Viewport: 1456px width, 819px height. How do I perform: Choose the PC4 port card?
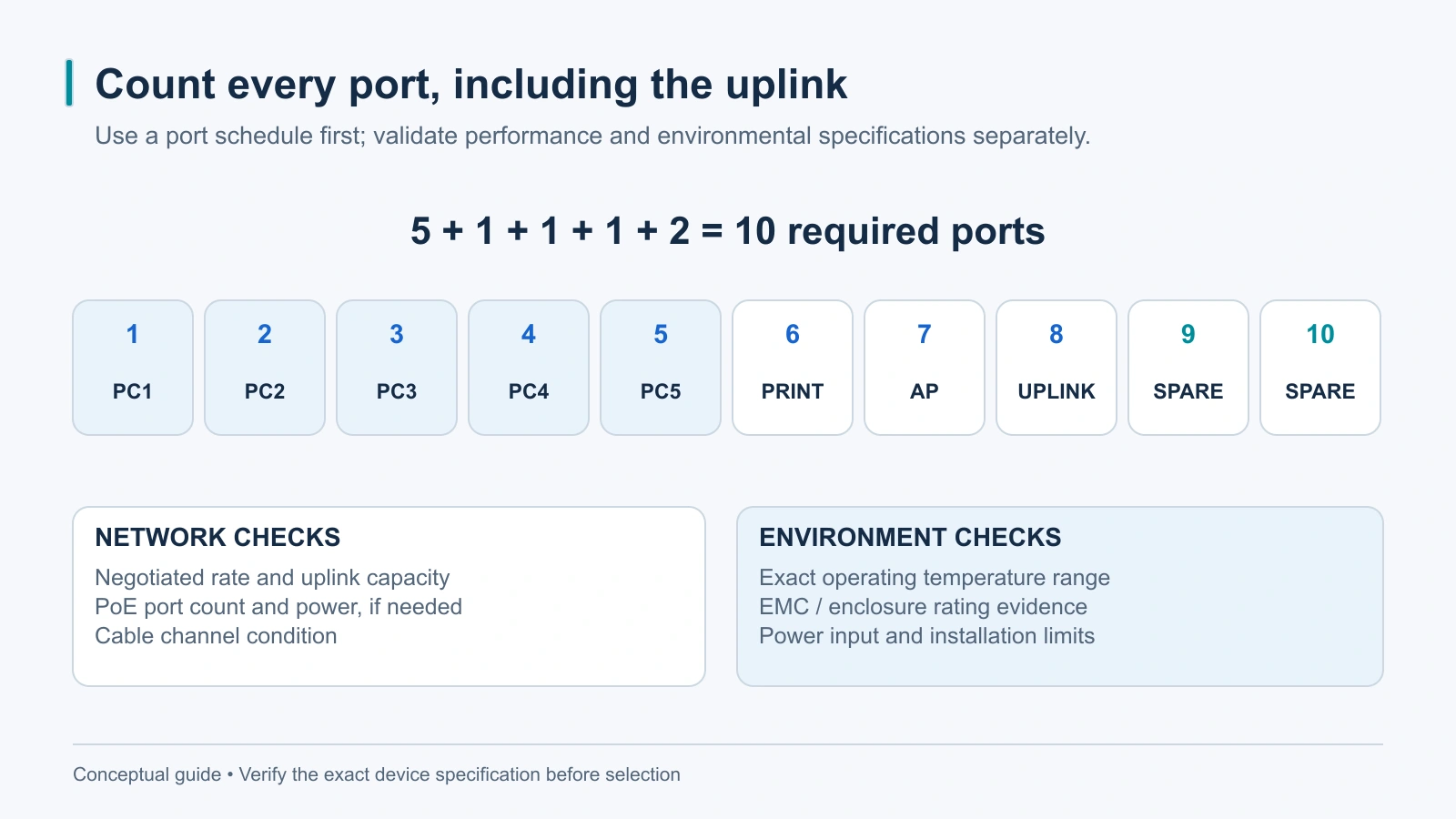pyautogui.click(x=529, y=368)
